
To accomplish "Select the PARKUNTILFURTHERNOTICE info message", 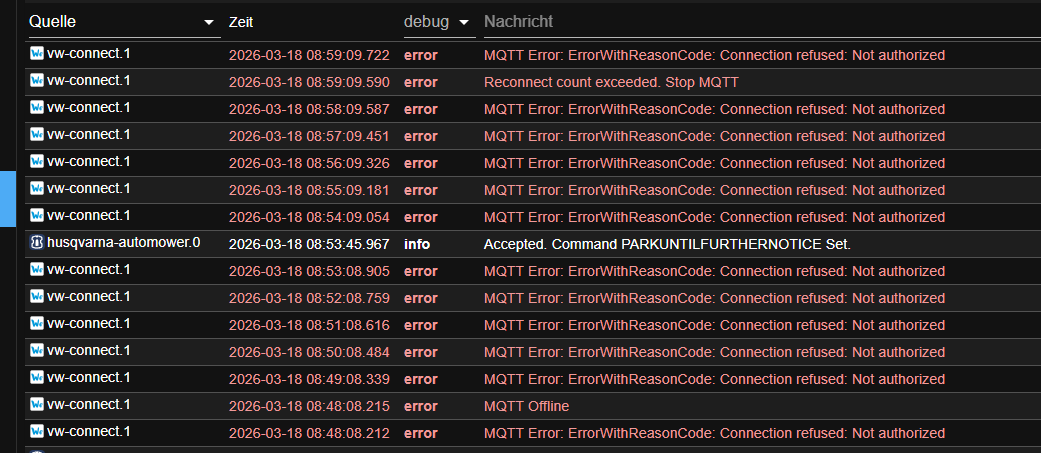I will click(x=667, y=244).
